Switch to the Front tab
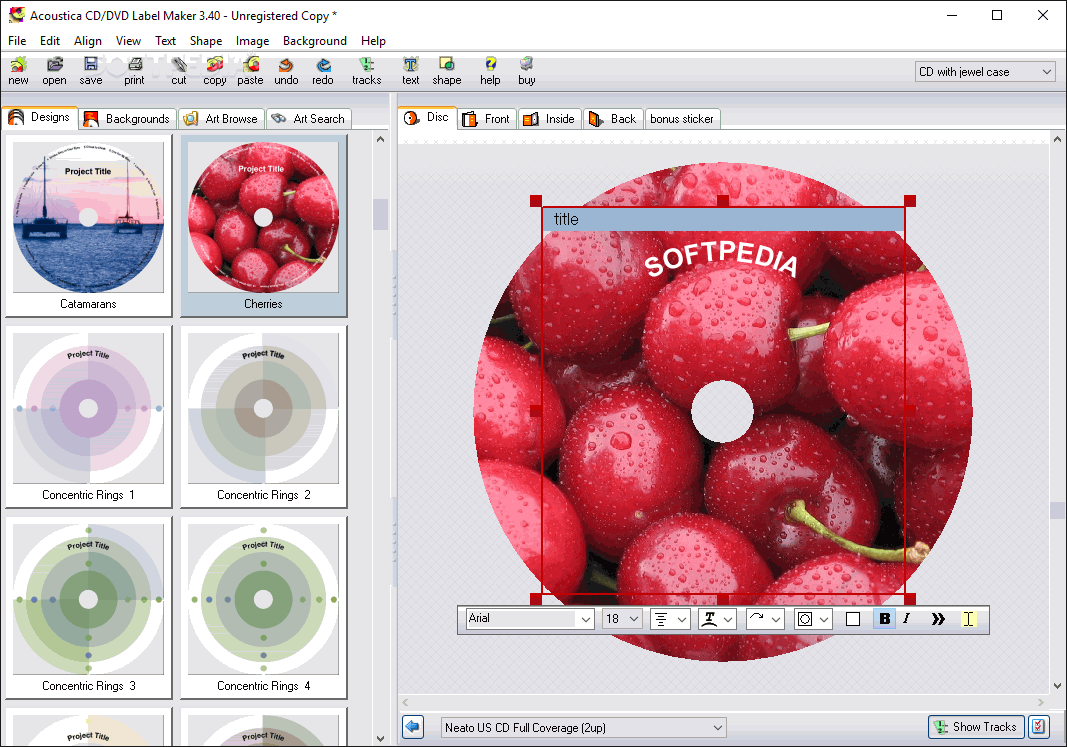Screen dimensions: 1067x747 tap(487, 118)
